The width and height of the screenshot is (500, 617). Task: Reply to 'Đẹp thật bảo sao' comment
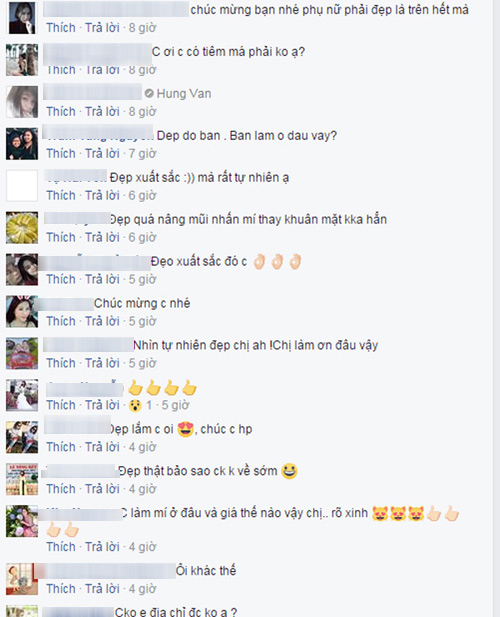[102, 489]
